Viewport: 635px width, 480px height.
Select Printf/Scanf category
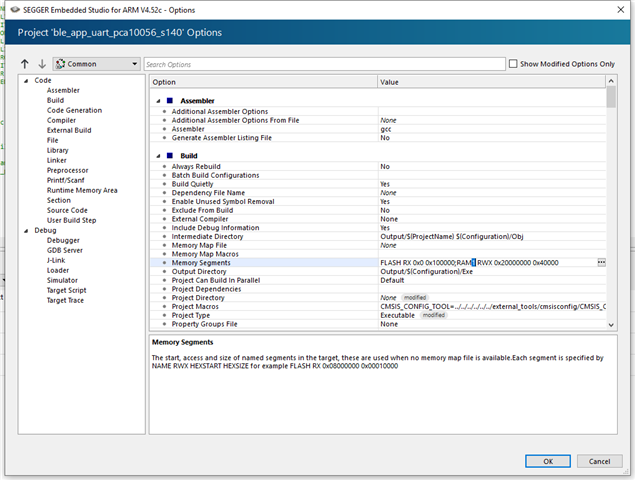coord(66,180)
